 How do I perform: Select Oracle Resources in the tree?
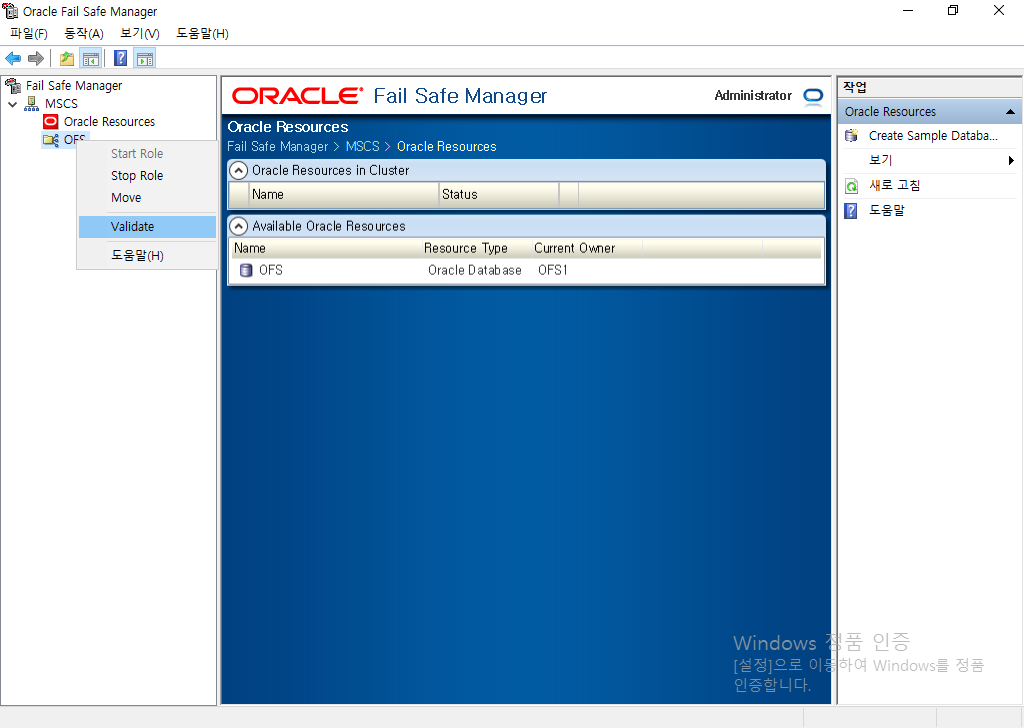tap(110, 121)
